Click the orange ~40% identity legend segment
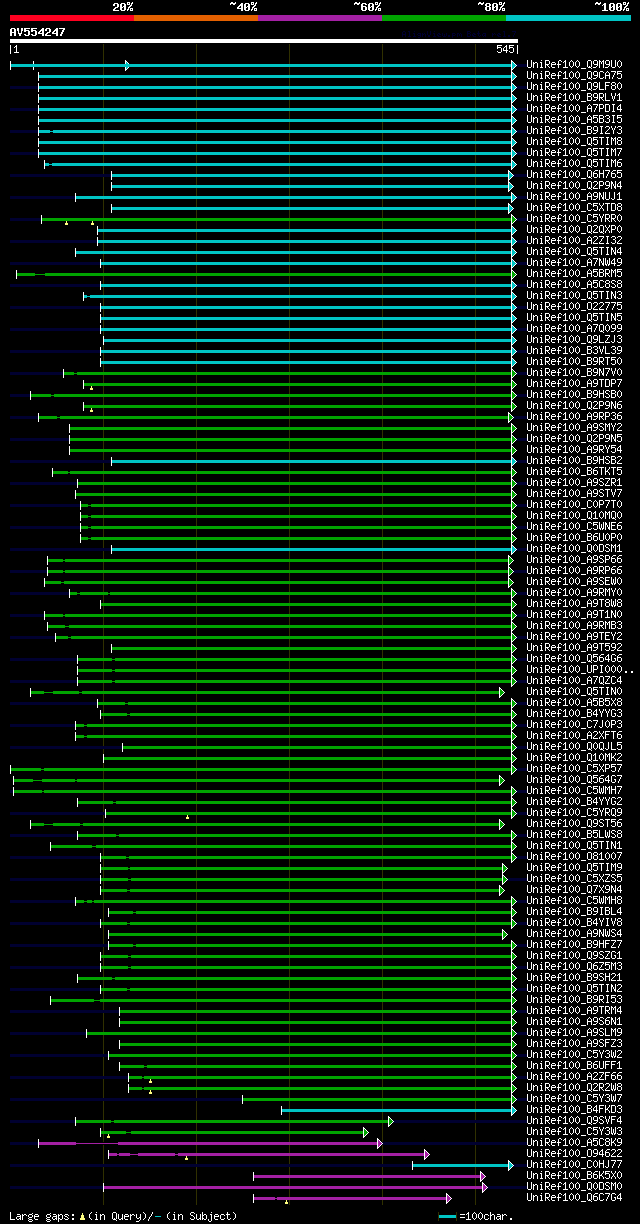 (195, 18)
